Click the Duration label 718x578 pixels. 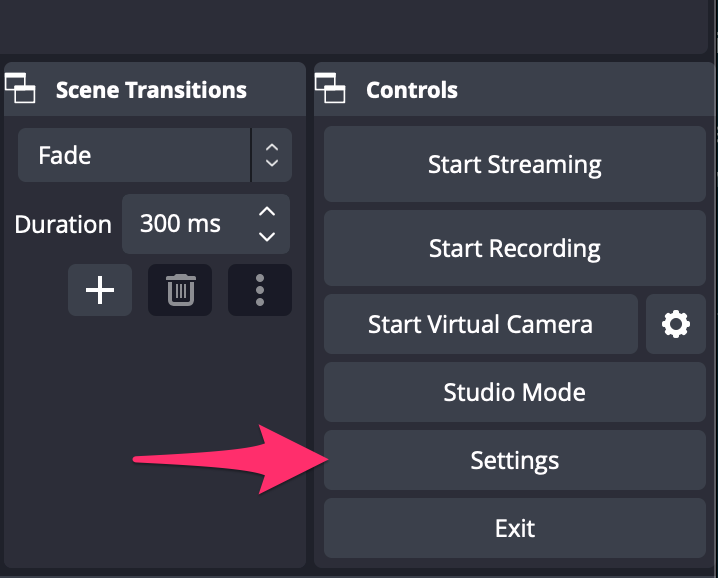pyautogui.click(x=63, y=224)
